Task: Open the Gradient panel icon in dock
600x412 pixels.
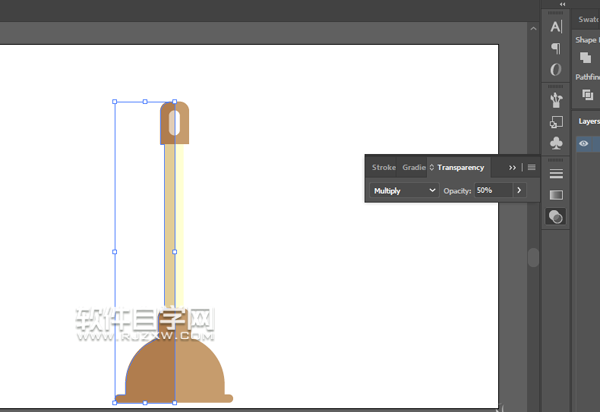Action: pyautogui.click(x=556, y=194)
